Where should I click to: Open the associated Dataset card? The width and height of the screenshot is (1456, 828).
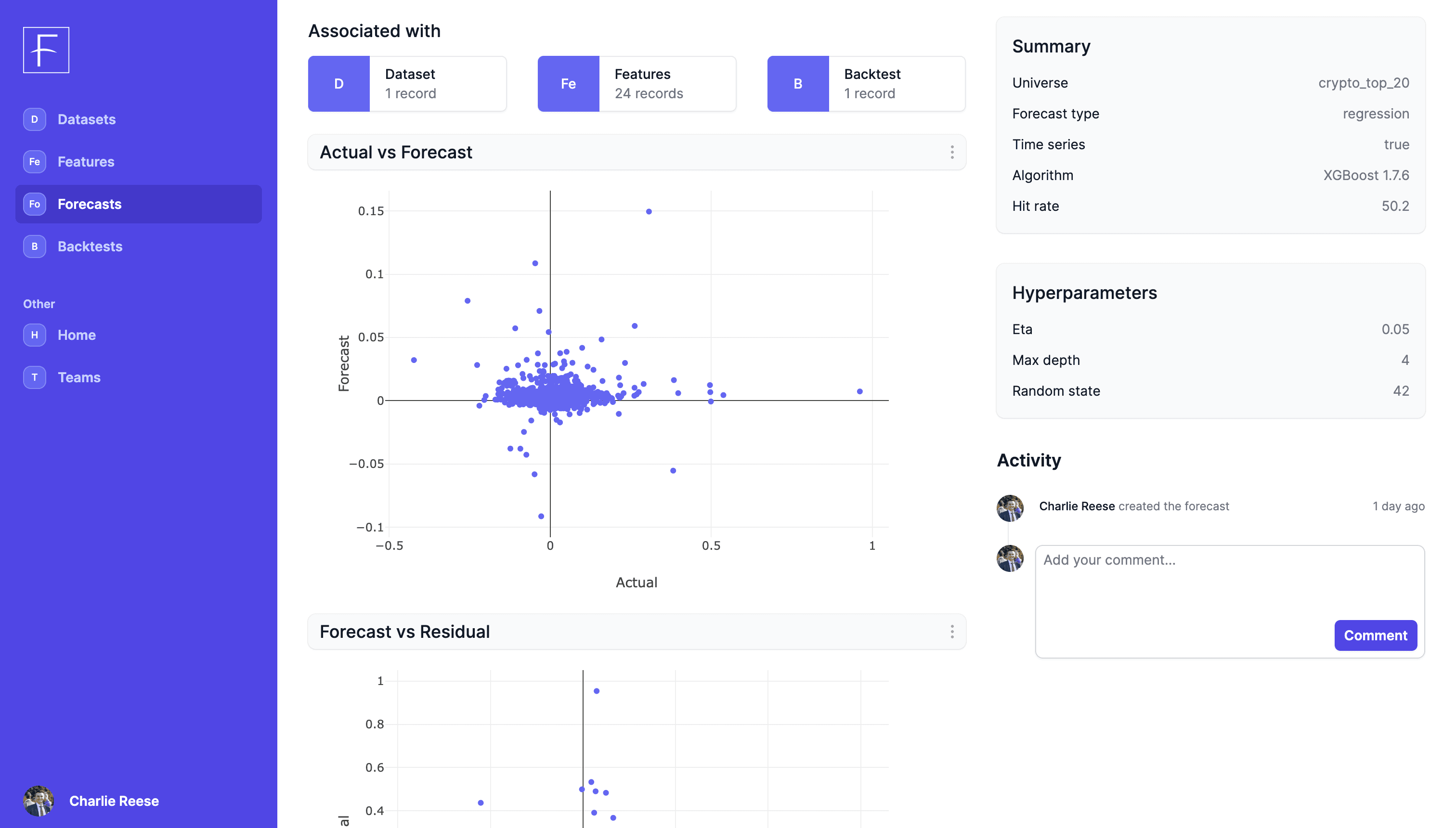click(x=407, y=84)
